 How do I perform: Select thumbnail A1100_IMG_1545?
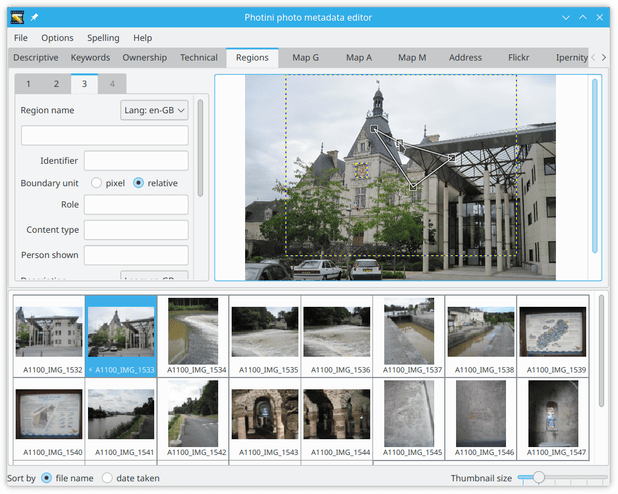click(x=409, y=418)
